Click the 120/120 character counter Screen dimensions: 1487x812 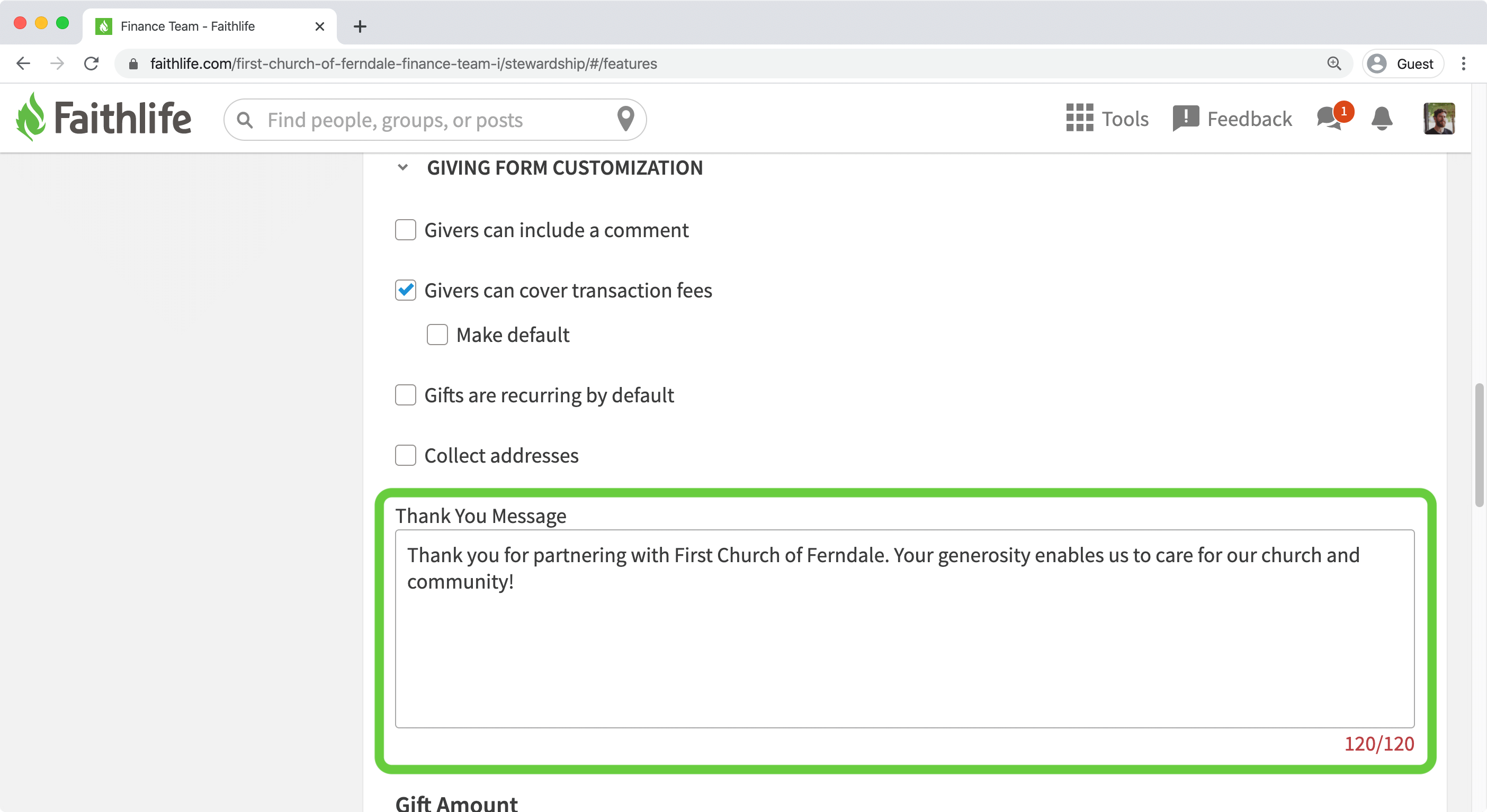(1379, 744)
